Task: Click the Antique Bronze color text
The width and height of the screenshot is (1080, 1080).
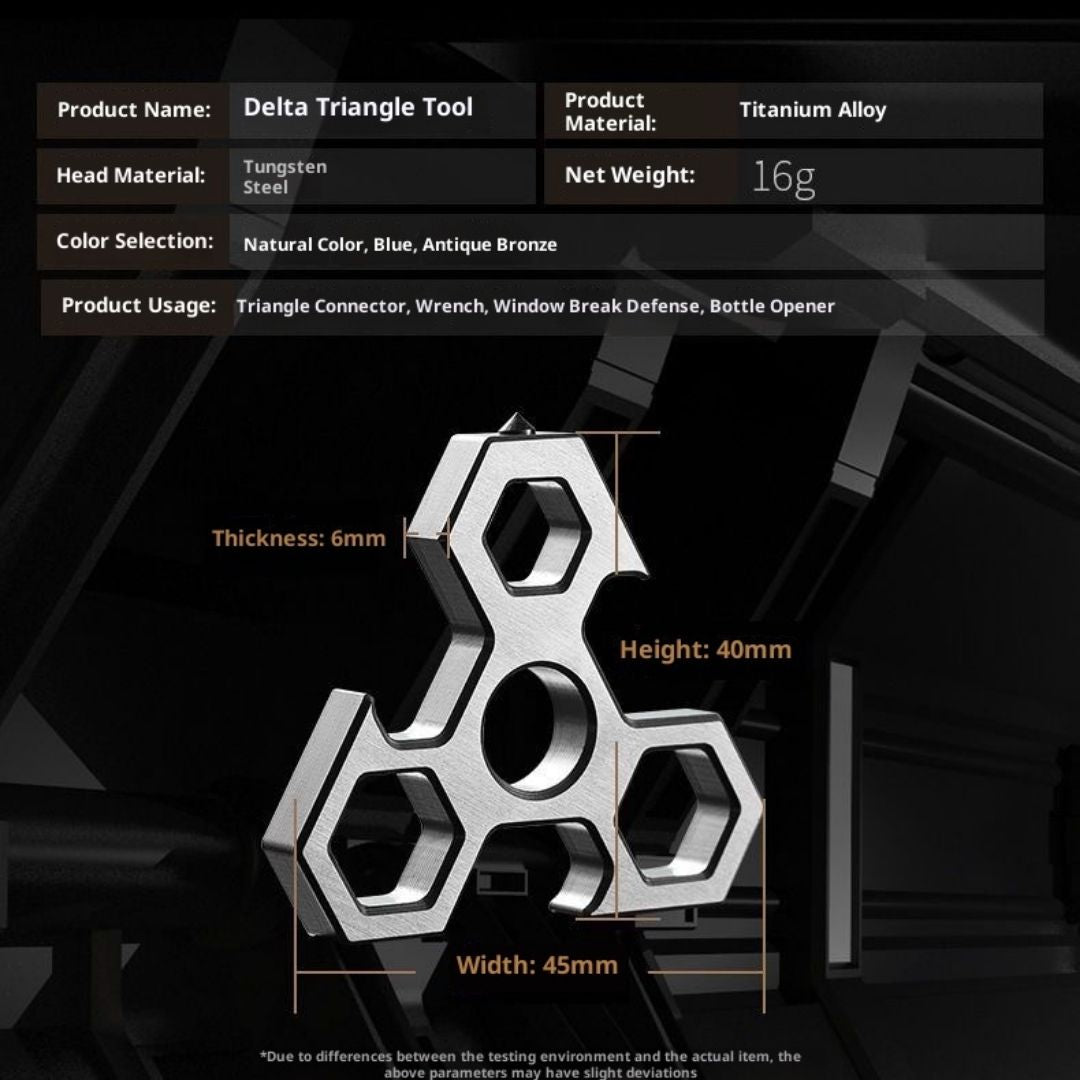Action: coord(489,245)
